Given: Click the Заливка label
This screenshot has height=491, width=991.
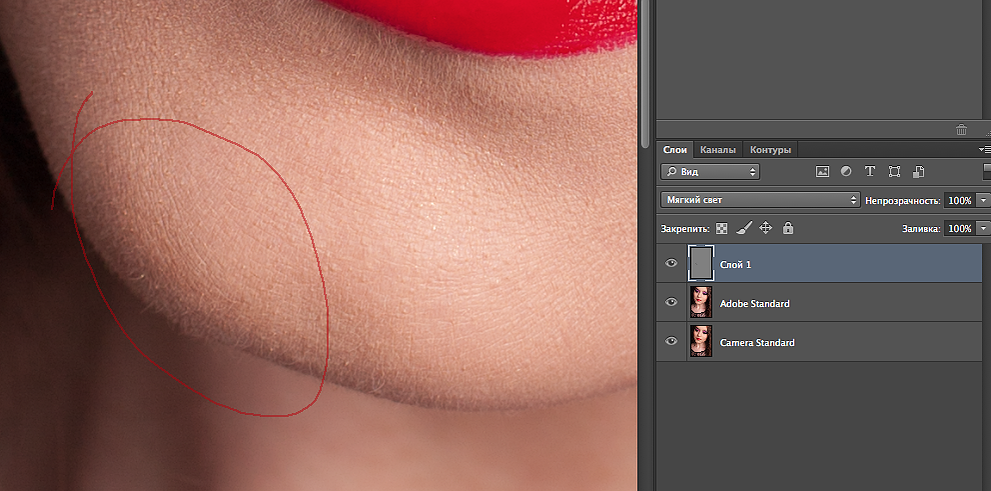Looking at the screenshot, I should pyautogui.click(x=921, y=228).
